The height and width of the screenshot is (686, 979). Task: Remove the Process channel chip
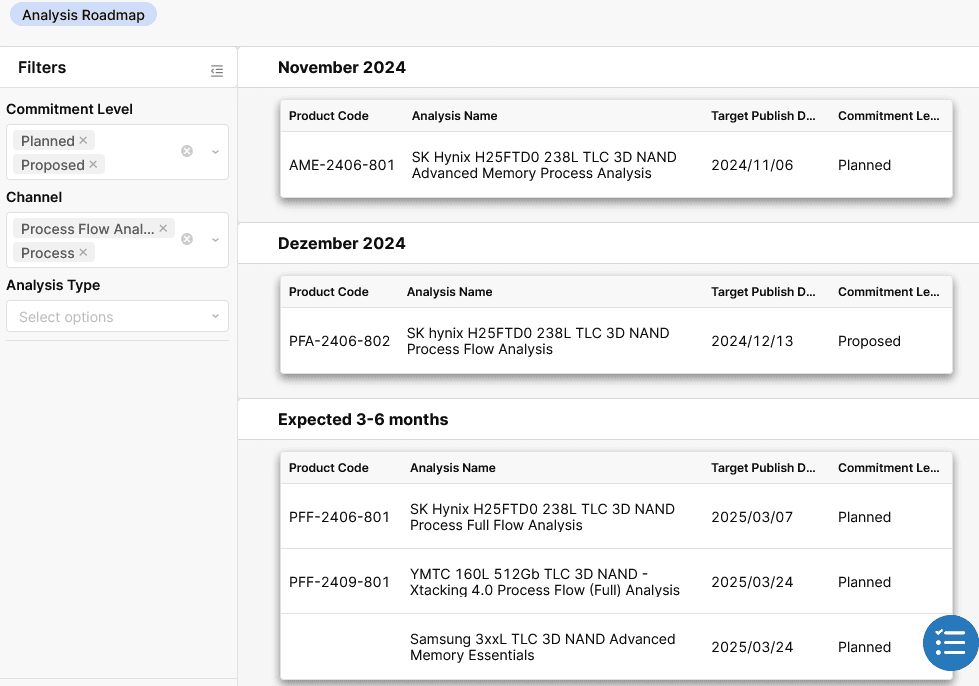click(x=83, y=253)
